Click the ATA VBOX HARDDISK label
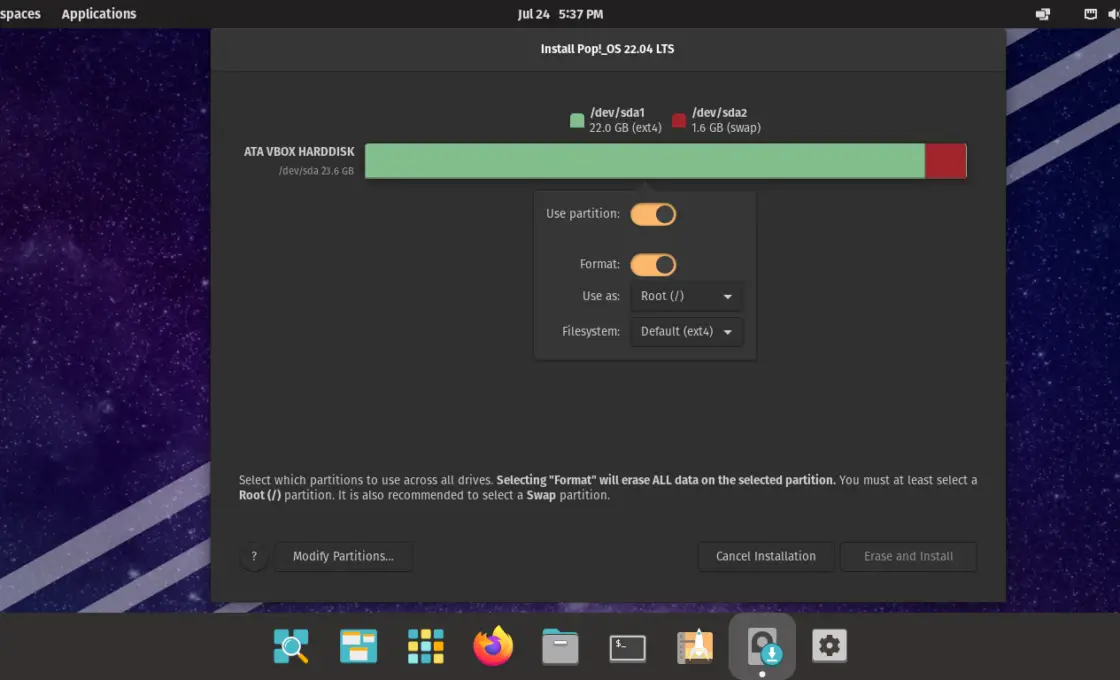Image resolution: width=1120 pixels, height=680 pixels. point(299,151)
